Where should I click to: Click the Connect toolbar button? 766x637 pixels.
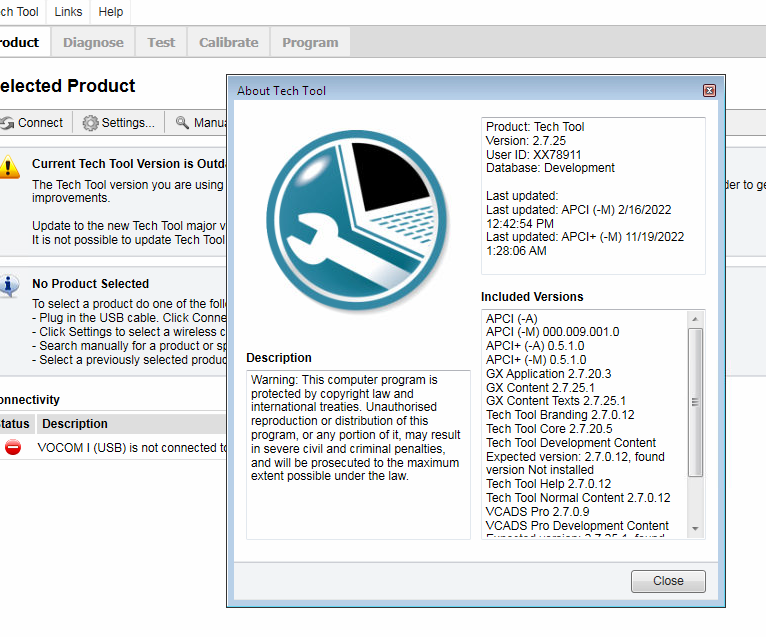coord(32,123)
